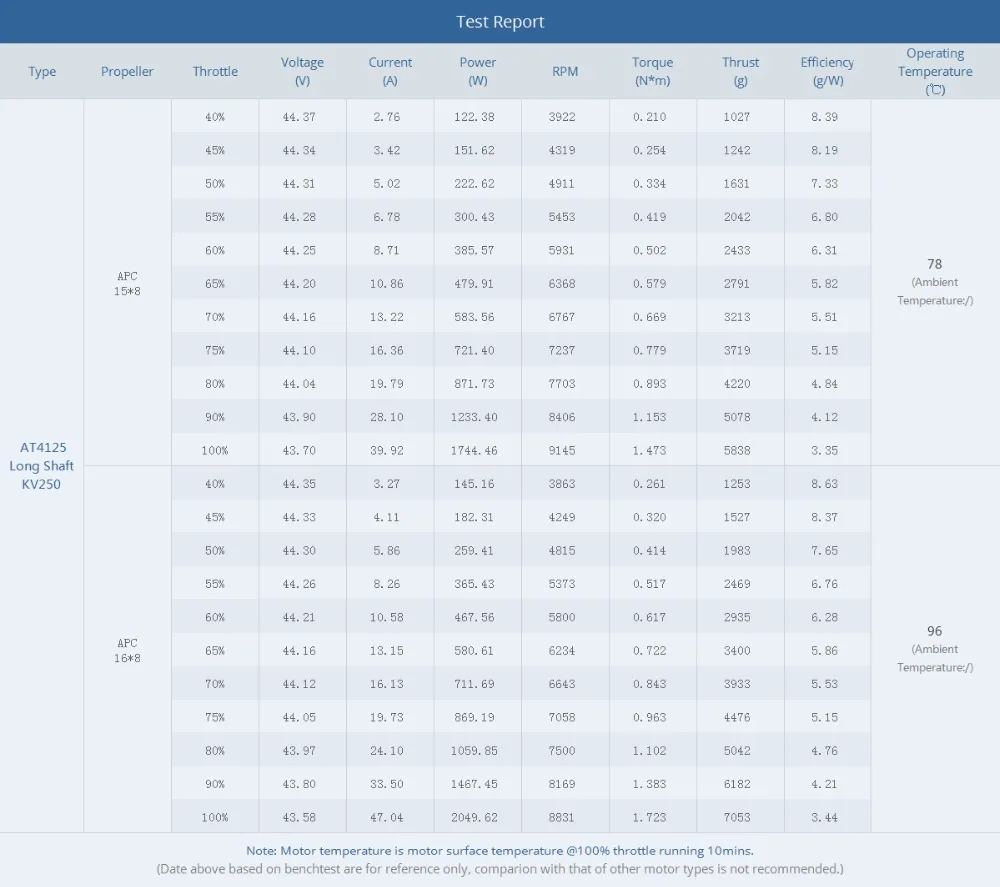Click the 44.37 voltage cell

[x=299, y=117]
